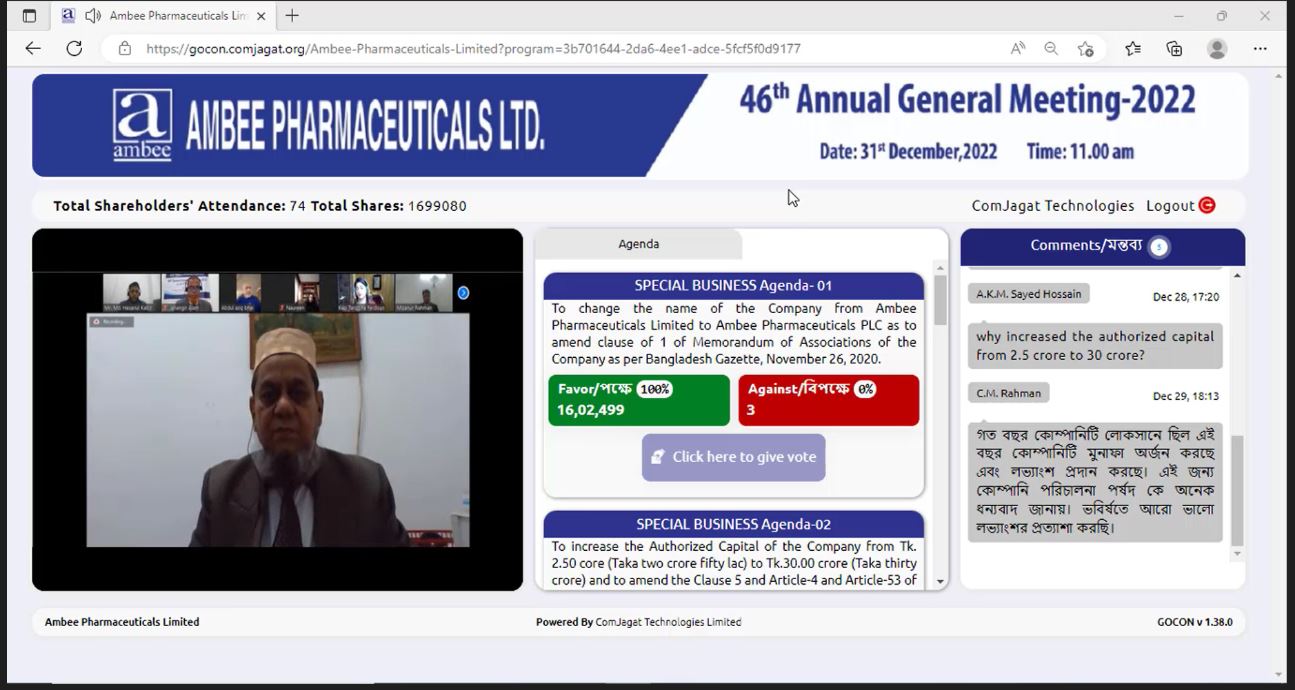
Task: Click the Total Shares 1699080 value
Action: [x=437, y=206]
